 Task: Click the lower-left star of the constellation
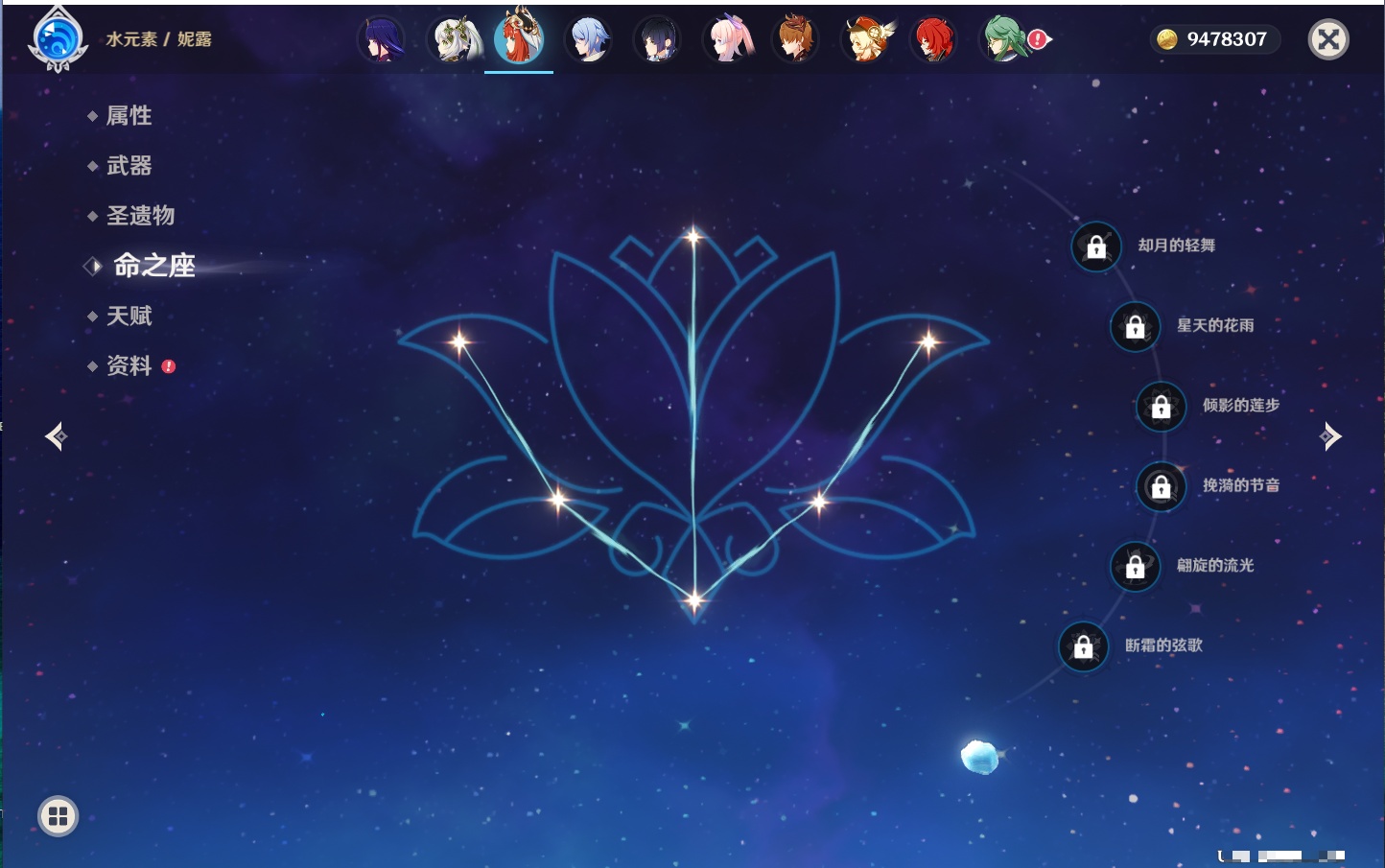pos(558,499)
